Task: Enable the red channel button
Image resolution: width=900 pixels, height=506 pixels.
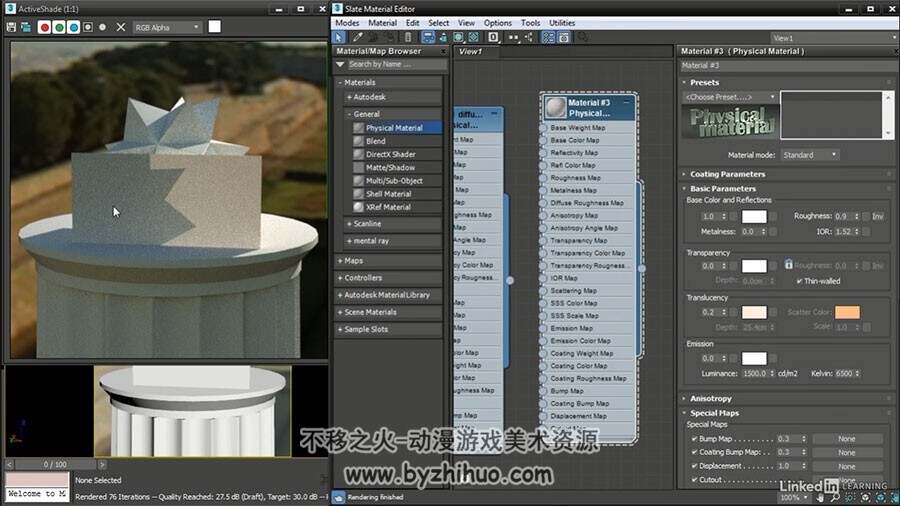Action: click(x=44, y=27)
